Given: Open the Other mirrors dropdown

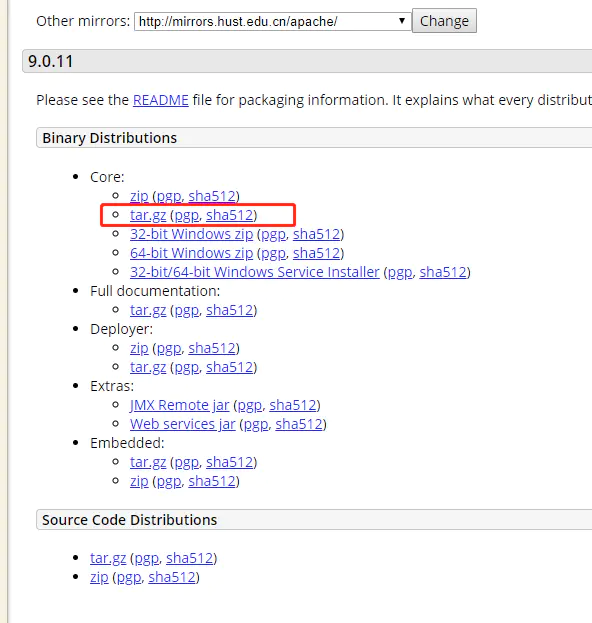Looking at the screenshot, I should pos(273,21).
